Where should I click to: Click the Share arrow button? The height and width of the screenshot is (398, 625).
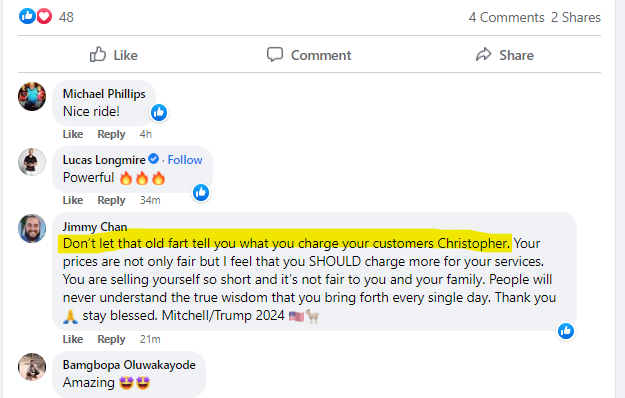[x=505, y=55]
